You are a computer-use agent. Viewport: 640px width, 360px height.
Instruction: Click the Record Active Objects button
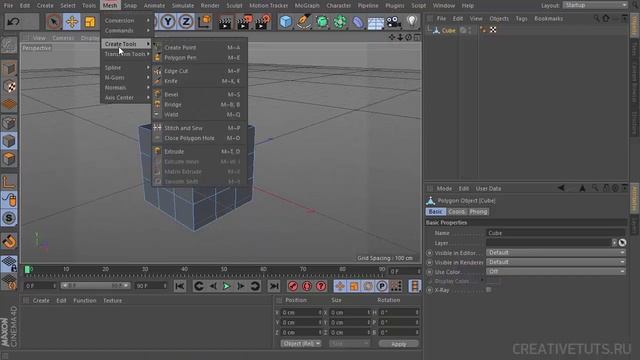click(x=293, y=286)
